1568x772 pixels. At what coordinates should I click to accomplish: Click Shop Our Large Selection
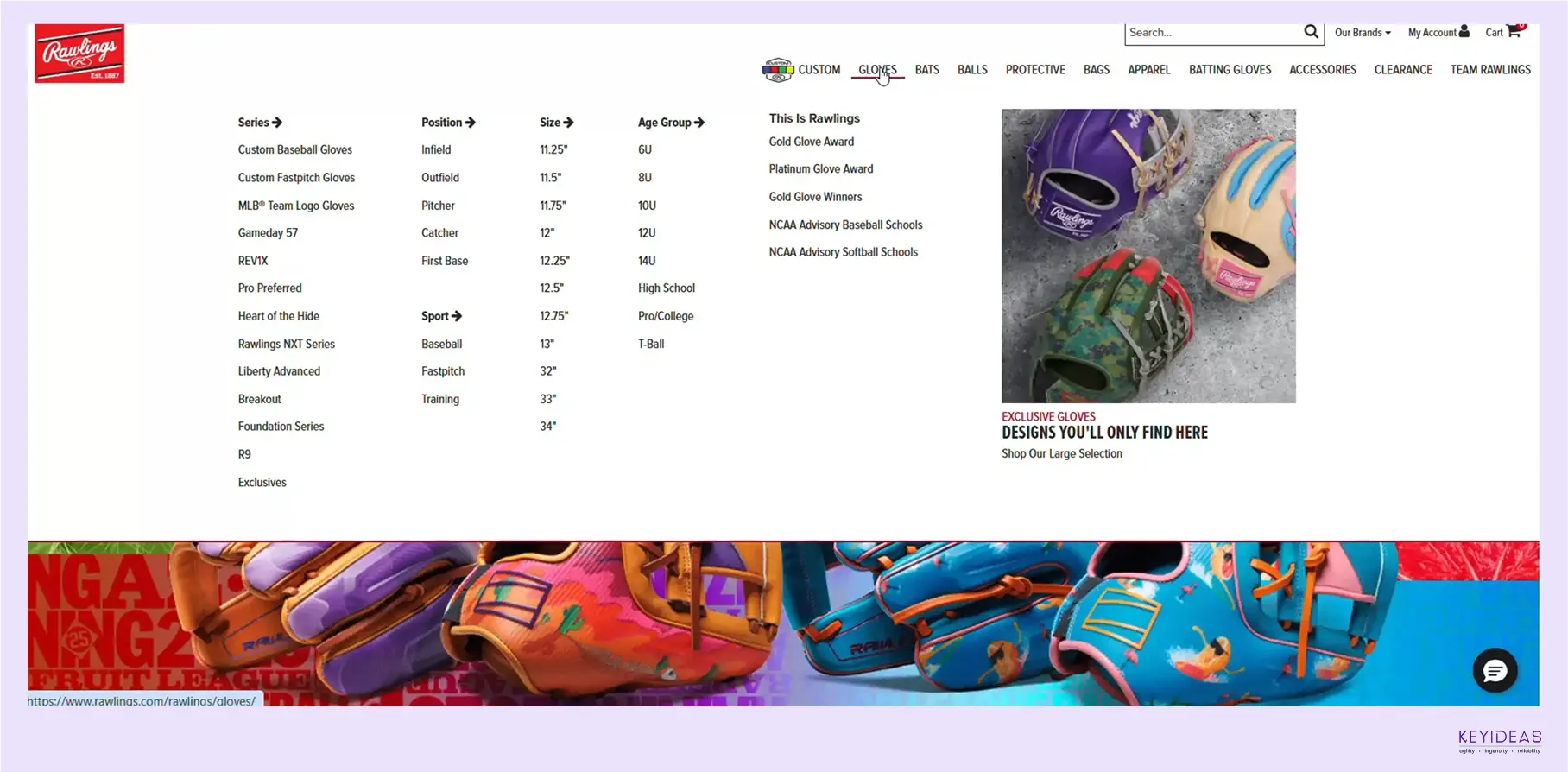(x=1062, y=454)
